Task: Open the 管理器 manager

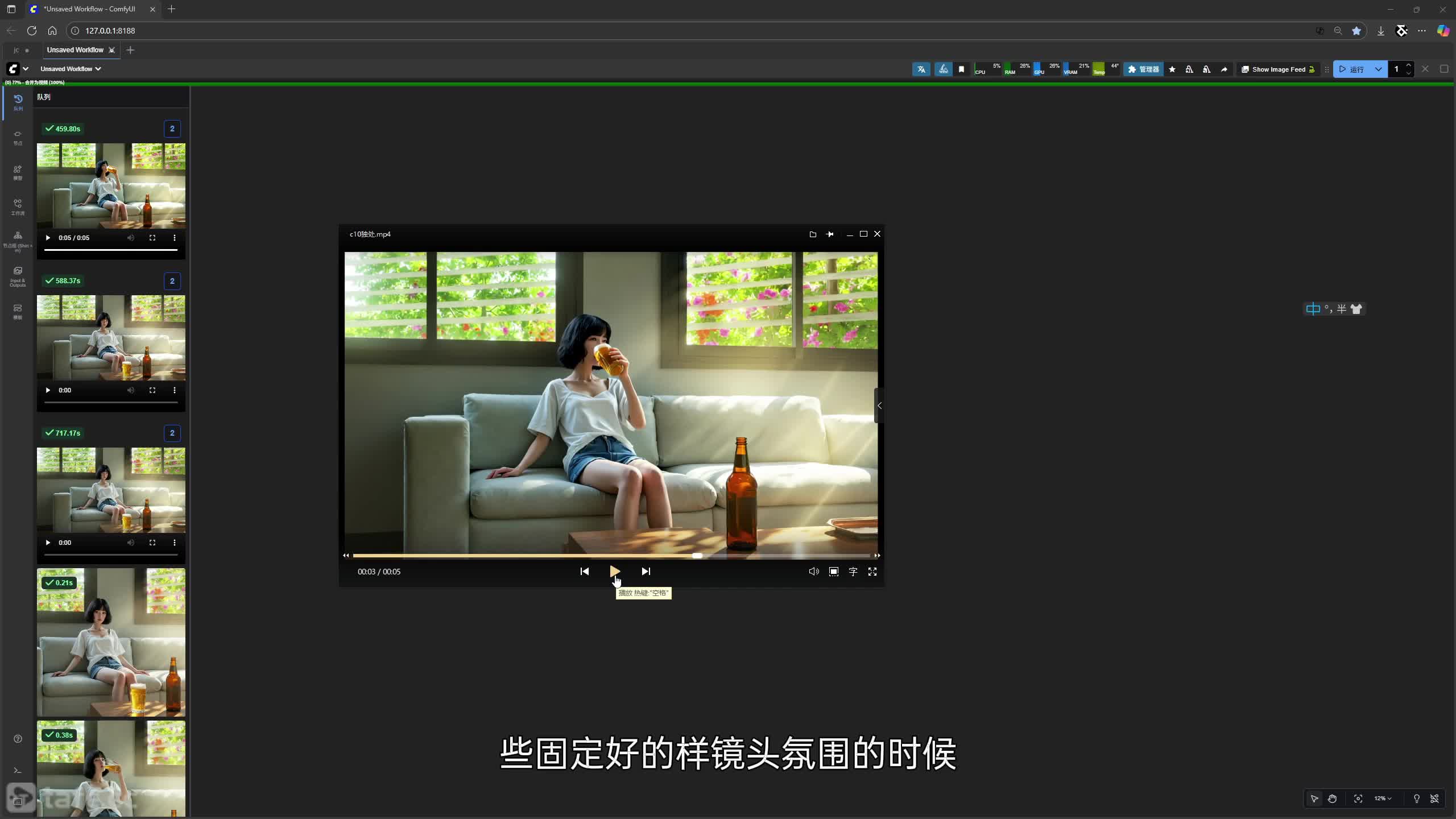Action: click(x=1143, y=69)
